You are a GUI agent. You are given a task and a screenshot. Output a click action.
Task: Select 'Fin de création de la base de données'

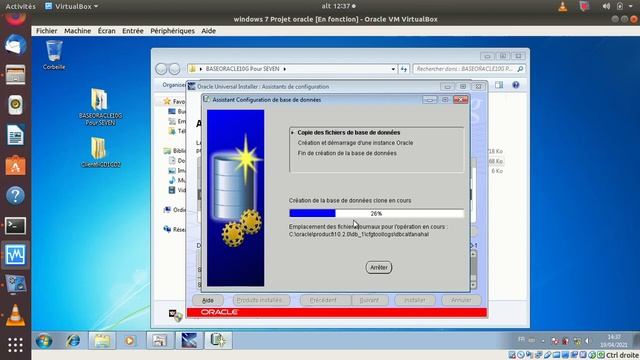coord(347,153)
